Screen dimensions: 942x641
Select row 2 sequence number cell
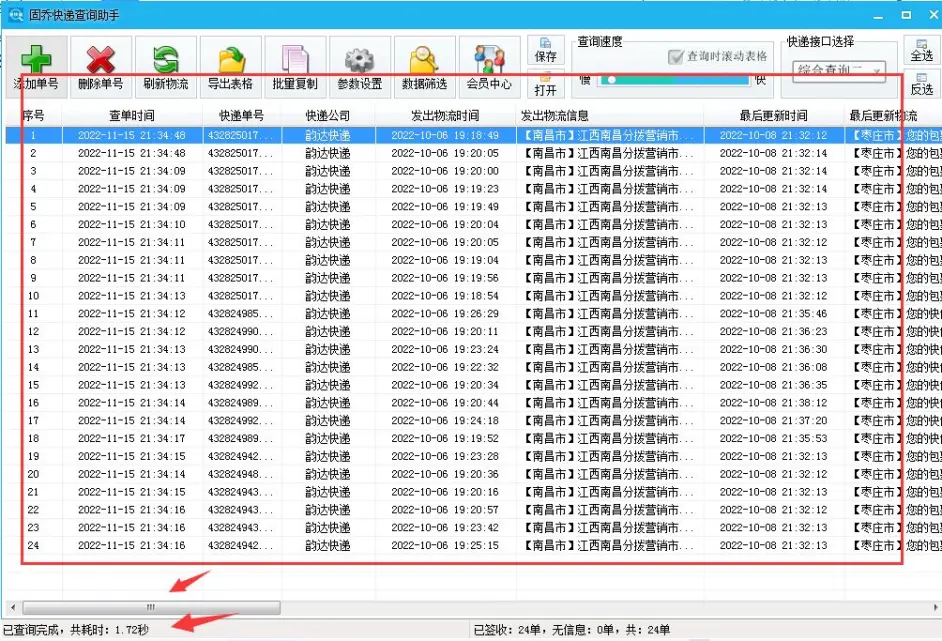tap(34, 153)
